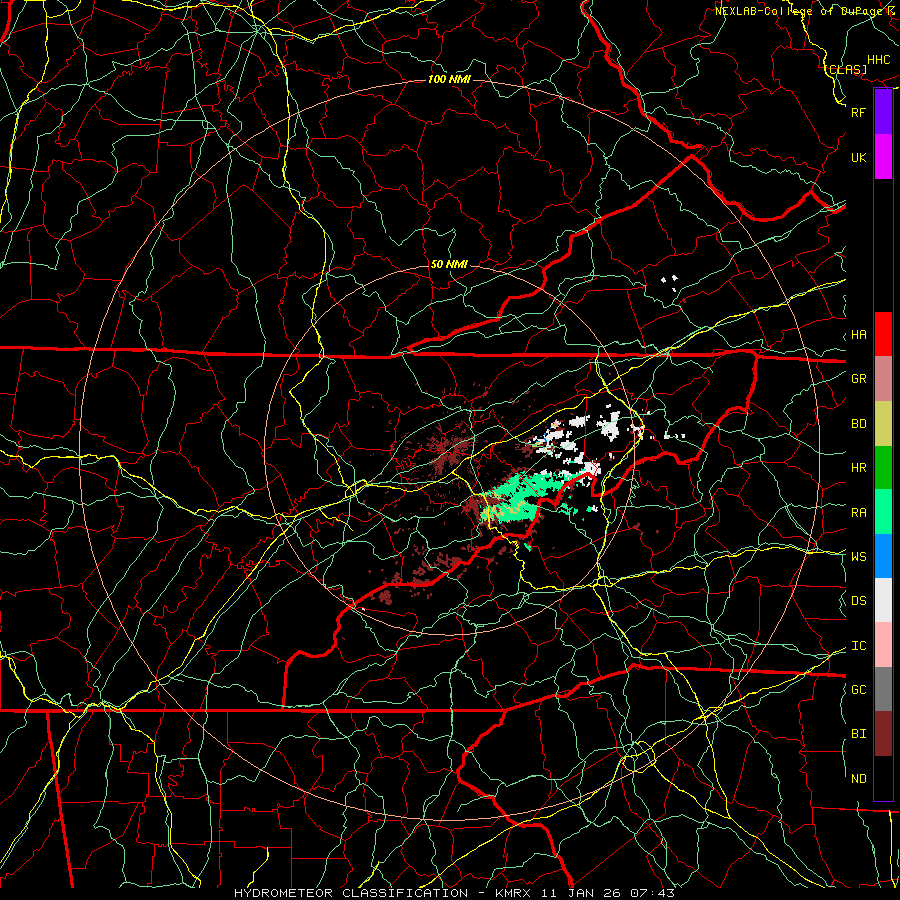Viewport: 900px width, 900px height.
Task: Click the WS legend label
Action: coord(858,557)
